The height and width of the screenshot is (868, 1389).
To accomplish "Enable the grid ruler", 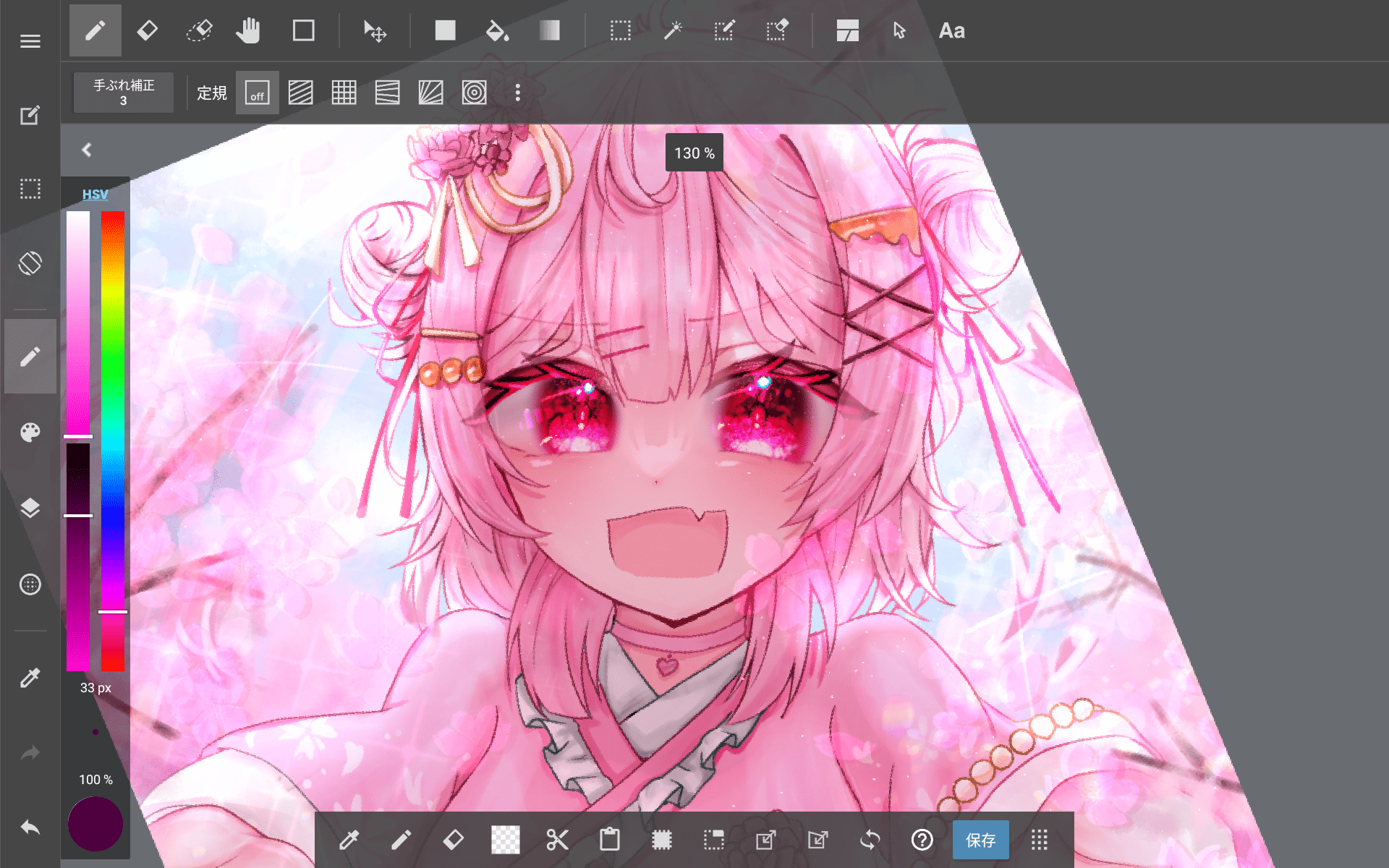I will coord(344,93).
